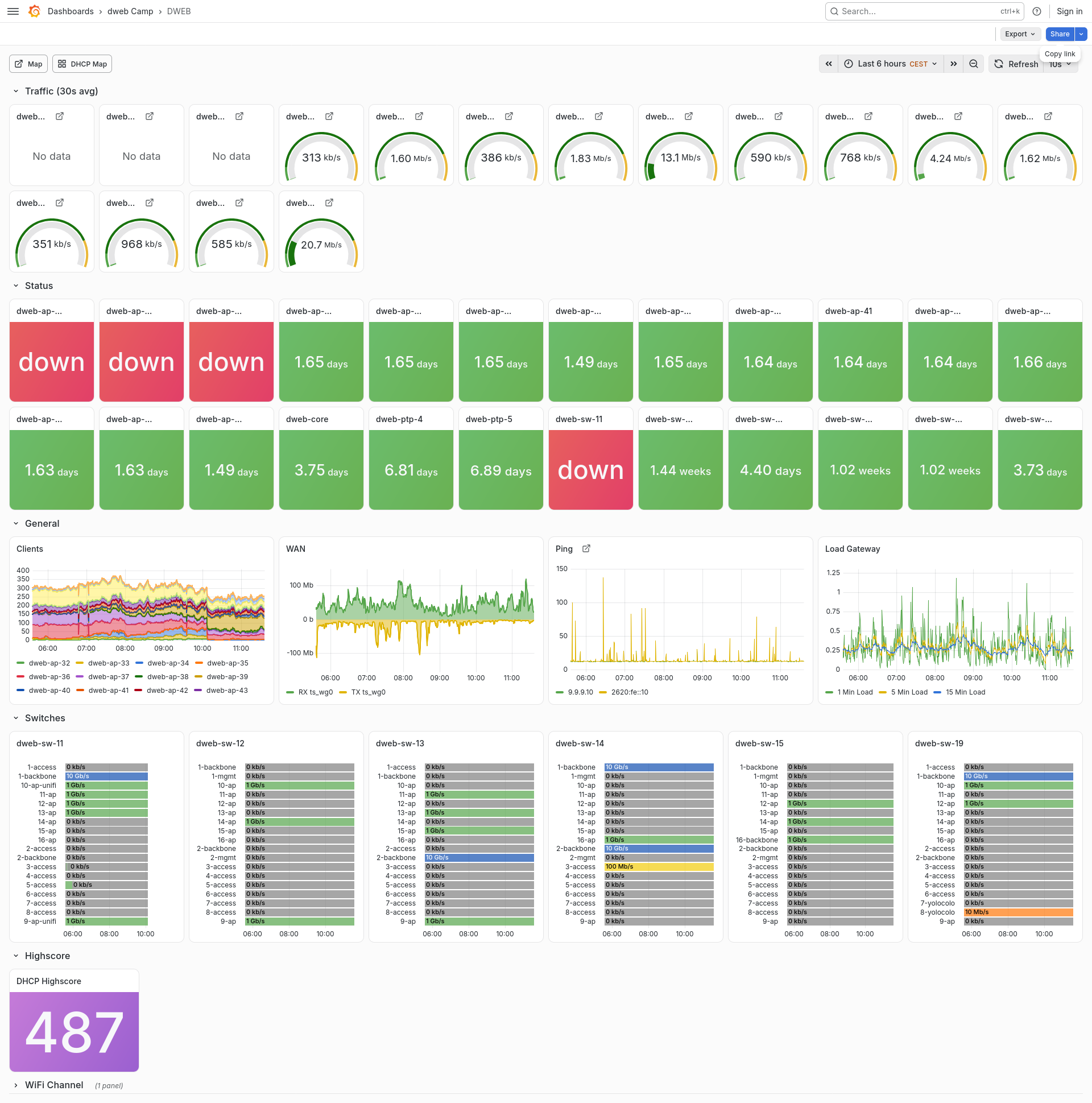Expand the WiFi Channel row
1092x1103 pixels.
[x=53, y=1085]
